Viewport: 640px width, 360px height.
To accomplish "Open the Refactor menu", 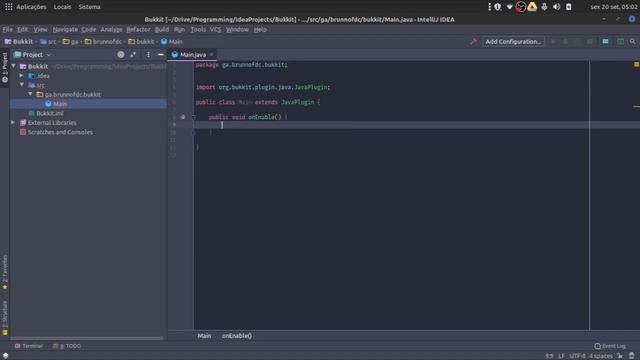I will point(138,29).
